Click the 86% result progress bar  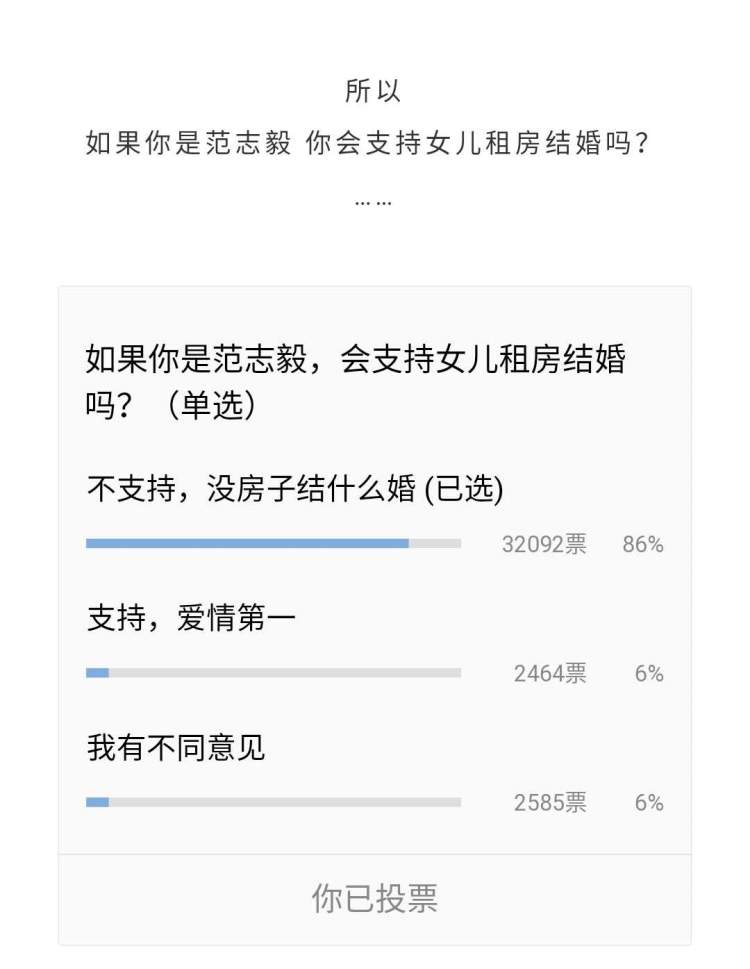coord(273,544)
